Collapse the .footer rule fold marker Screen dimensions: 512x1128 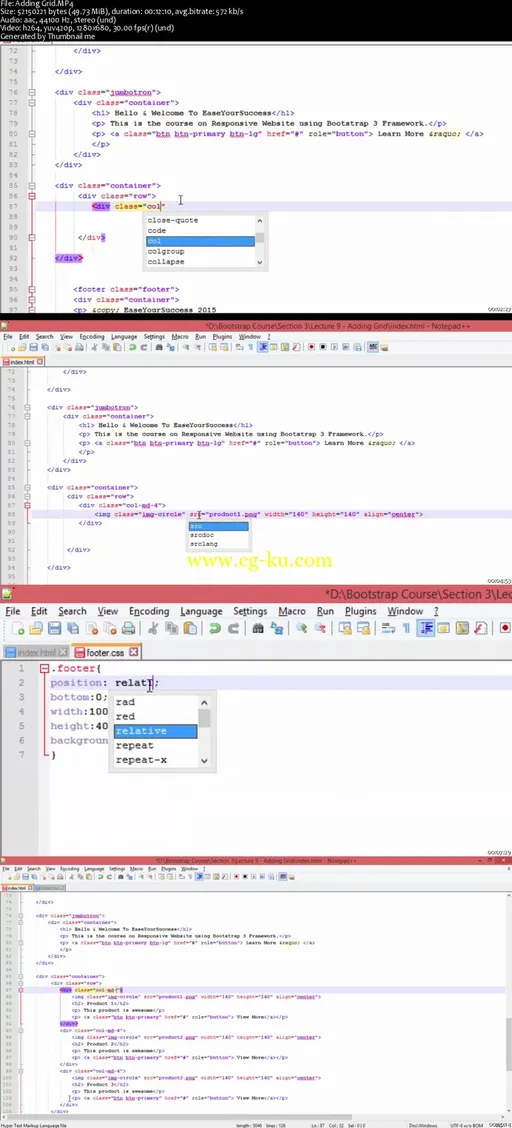[44, 669]
